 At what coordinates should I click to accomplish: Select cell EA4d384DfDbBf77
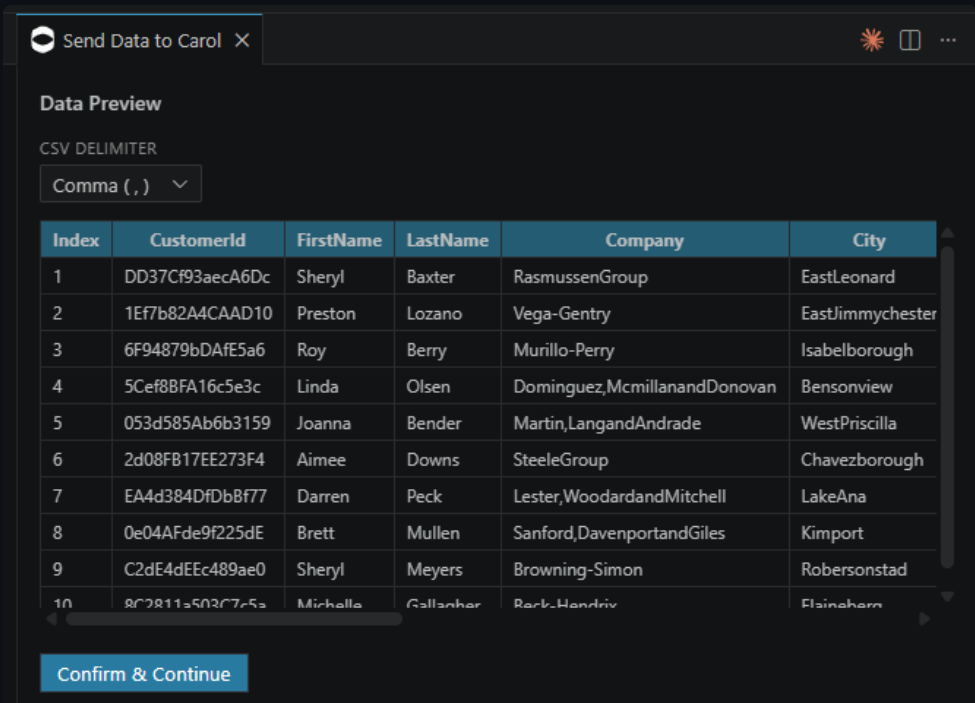[x=198, y=497]
